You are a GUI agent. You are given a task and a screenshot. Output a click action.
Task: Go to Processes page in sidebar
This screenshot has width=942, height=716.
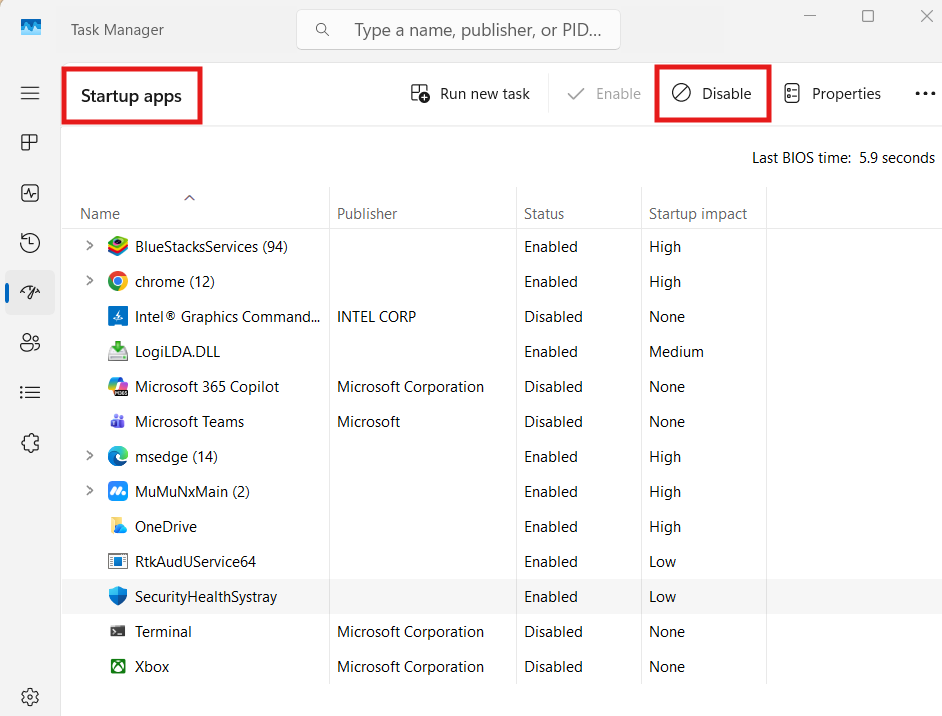(29, 142)
